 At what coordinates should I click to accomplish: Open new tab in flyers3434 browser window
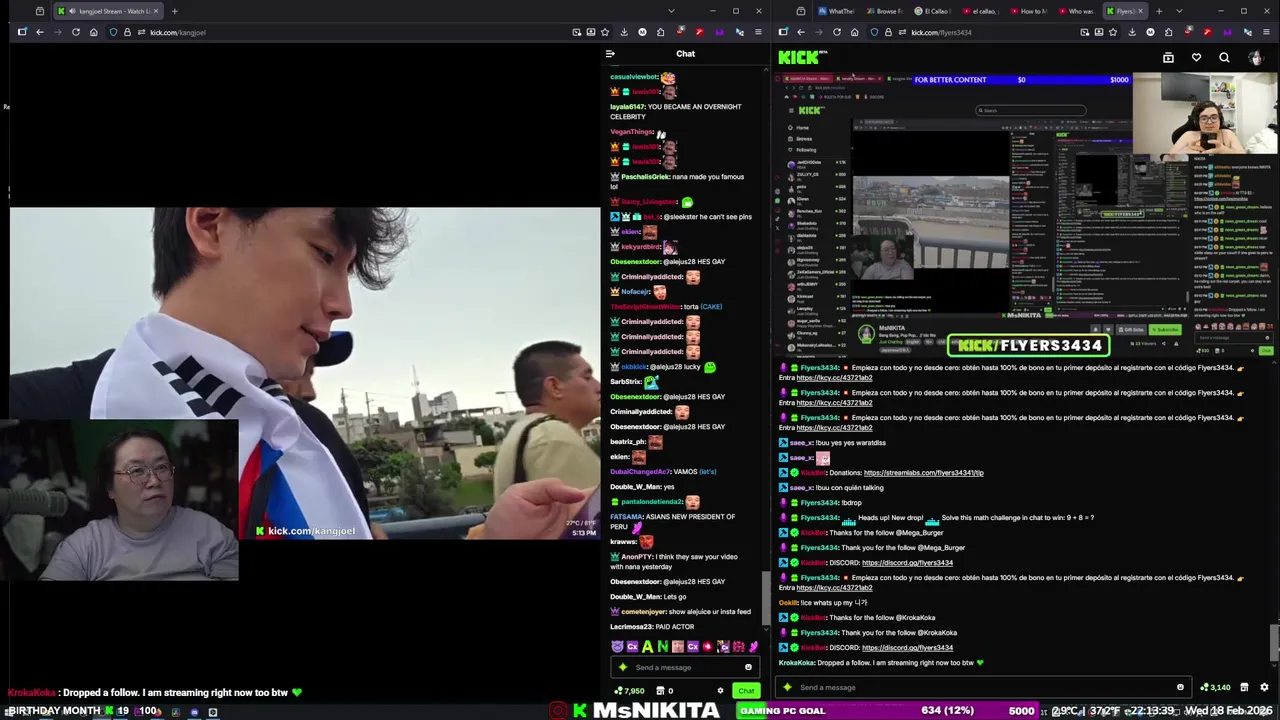(x=1158, y=11)
